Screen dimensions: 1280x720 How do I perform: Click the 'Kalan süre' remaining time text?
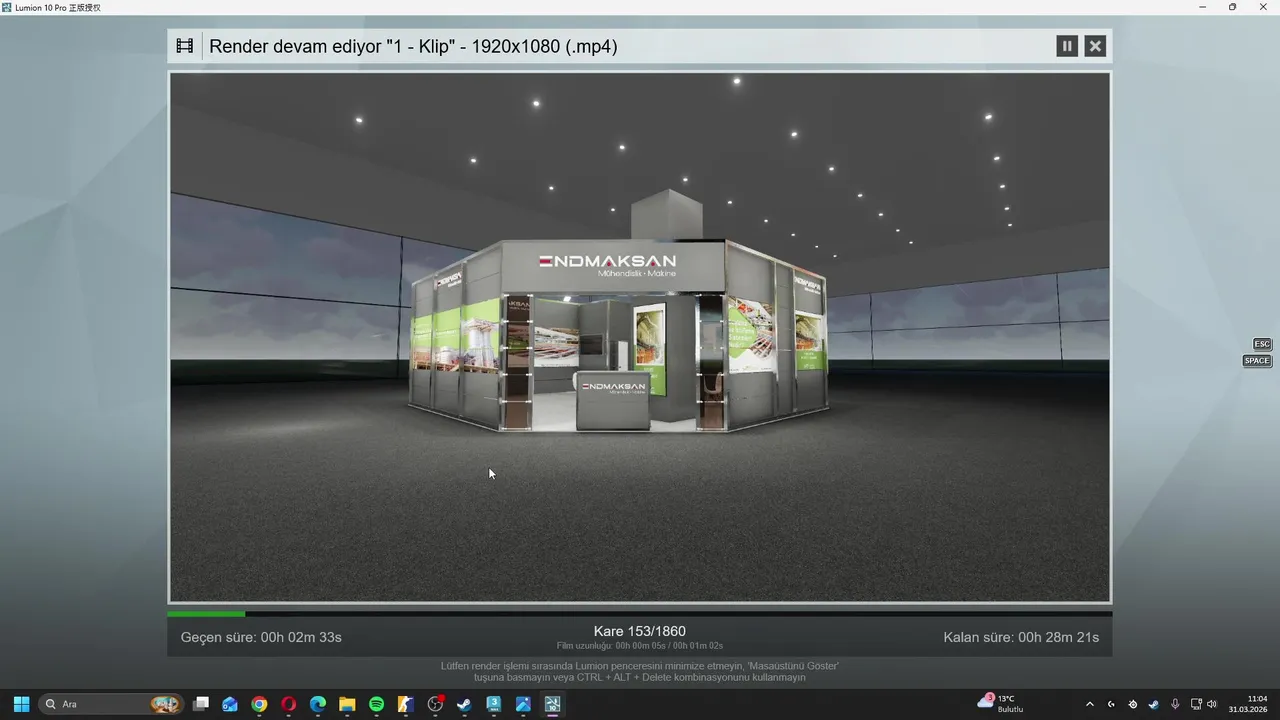[x=1021, y=637]
